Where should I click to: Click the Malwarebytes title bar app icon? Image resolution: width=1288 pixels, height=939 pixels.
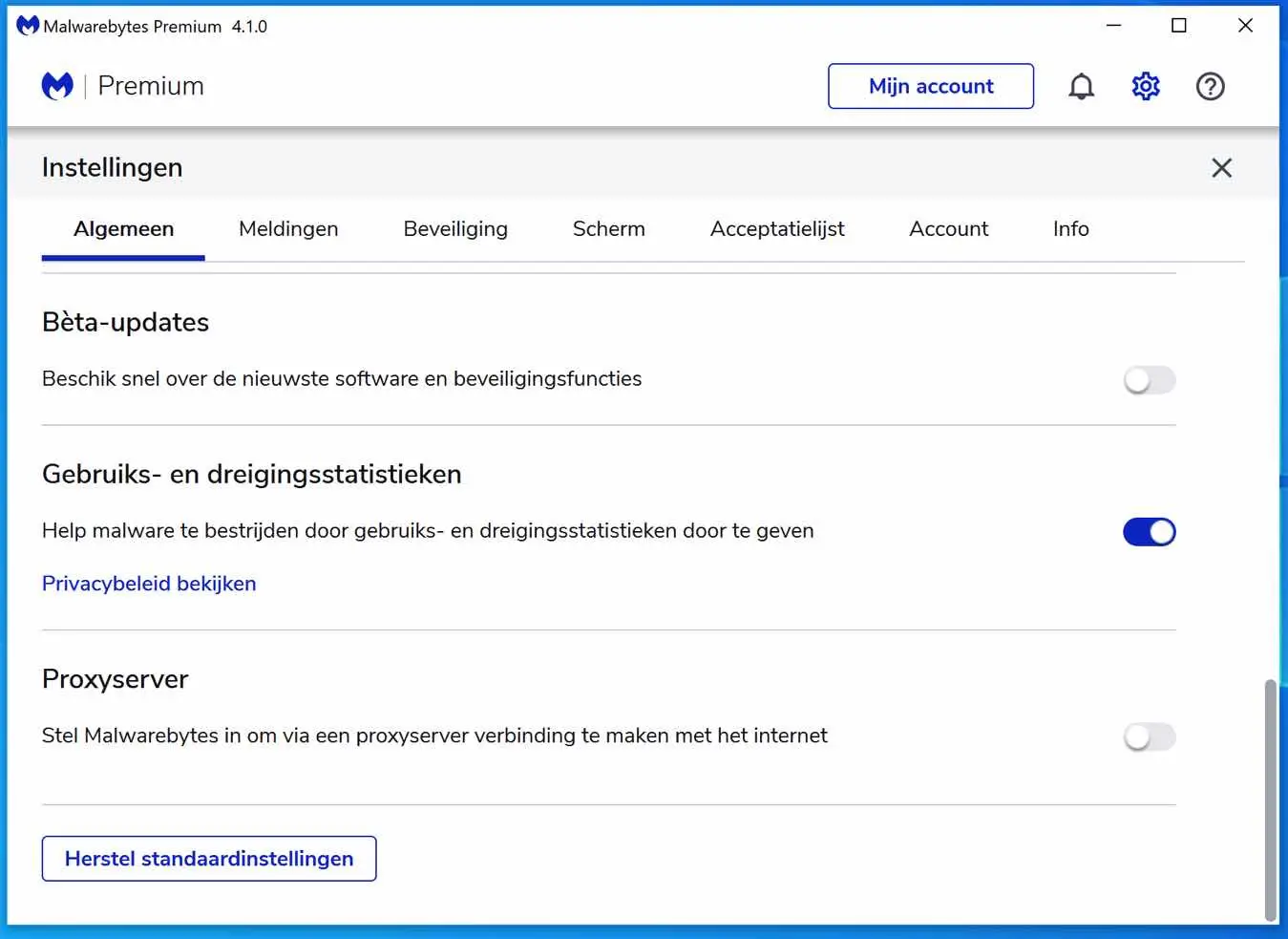[28, 26]
